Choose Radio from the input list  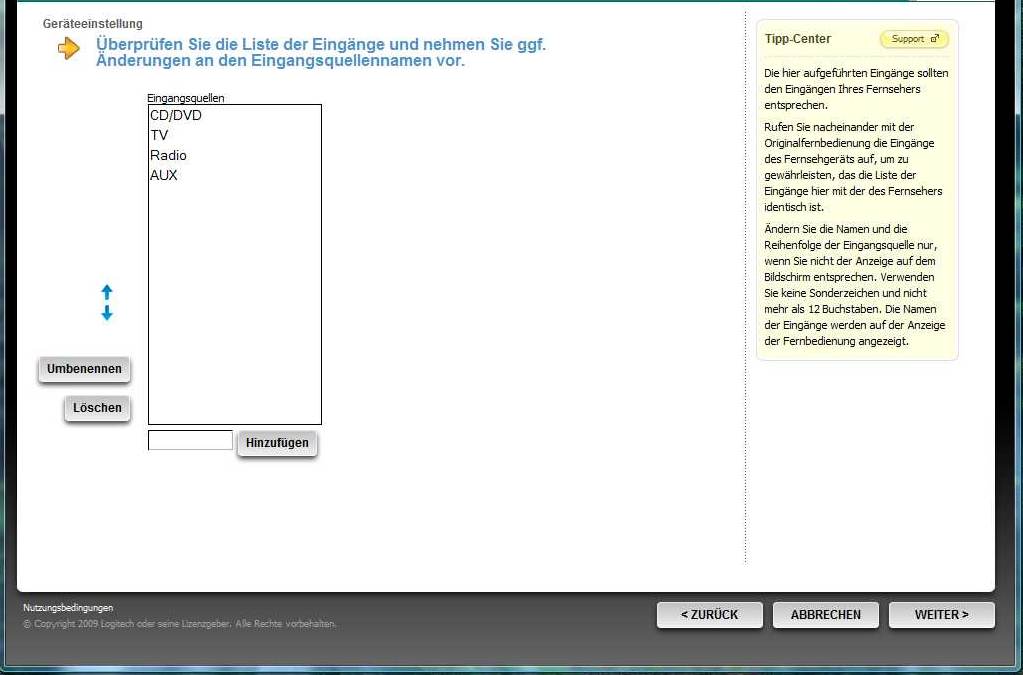pyautogui.click(x=168, y=155)
